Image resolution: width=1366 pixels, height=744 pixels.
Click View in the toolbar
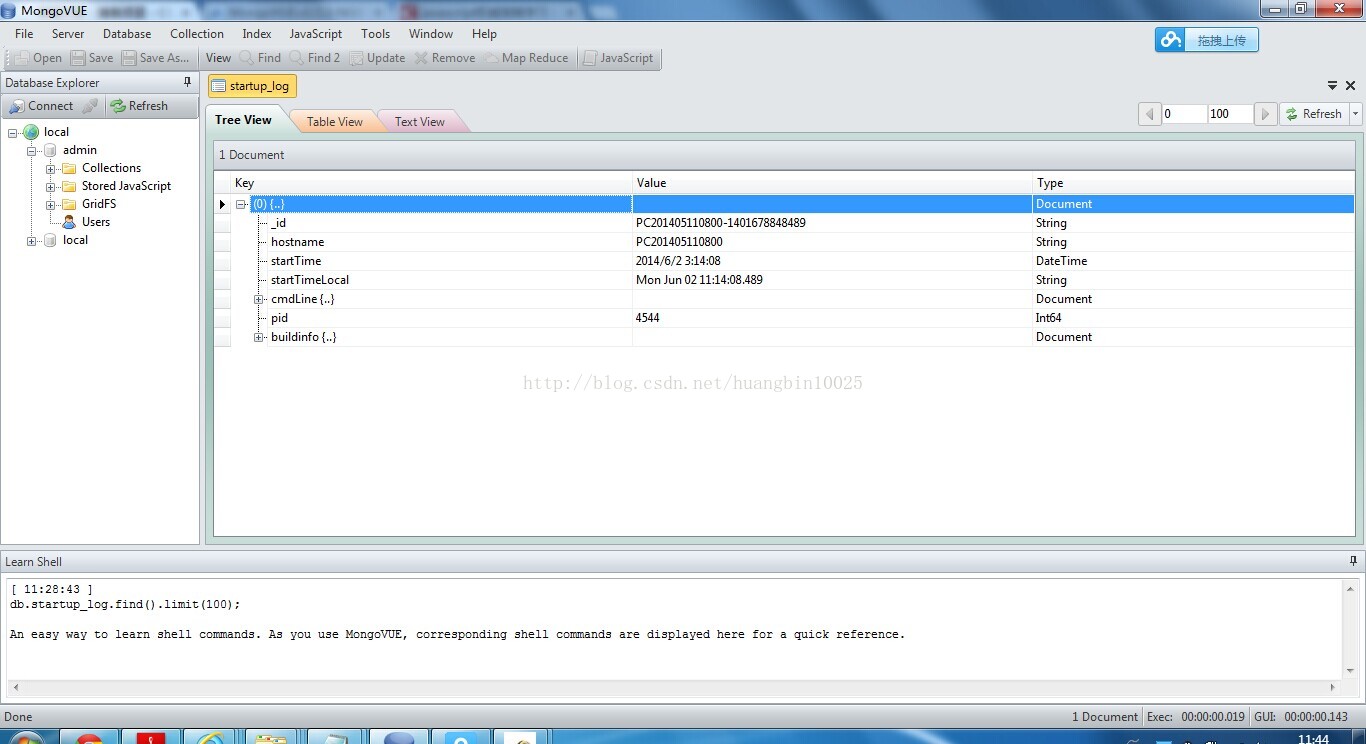pyautogui.click(x=218, y=58)
